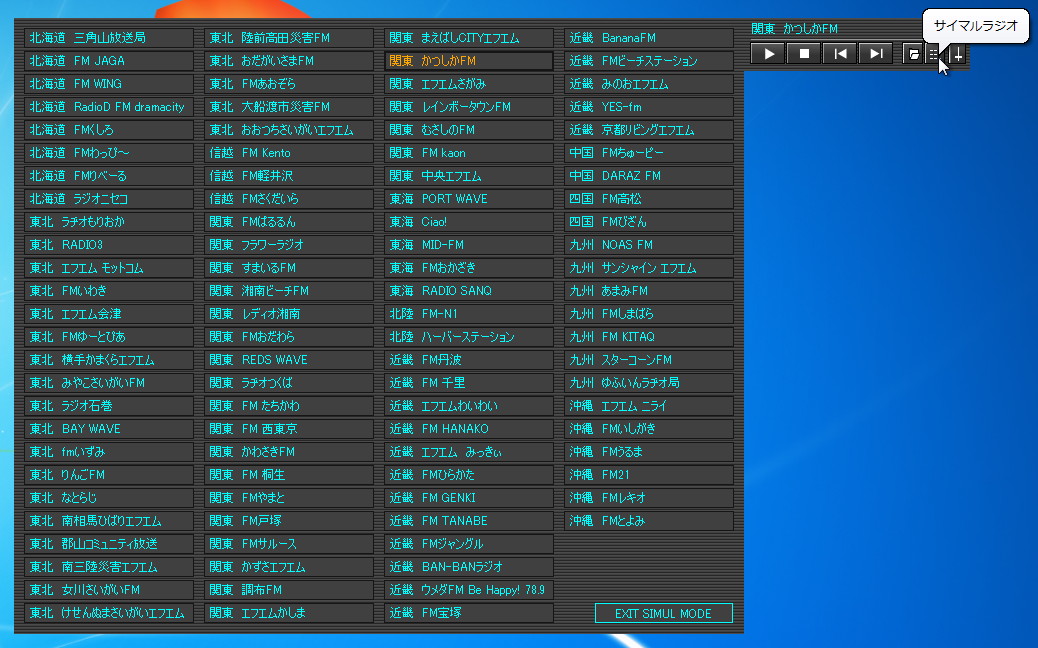1038x648 pixels.
Task: Choose 東北 りんごFM
Action: pos(109,475)
